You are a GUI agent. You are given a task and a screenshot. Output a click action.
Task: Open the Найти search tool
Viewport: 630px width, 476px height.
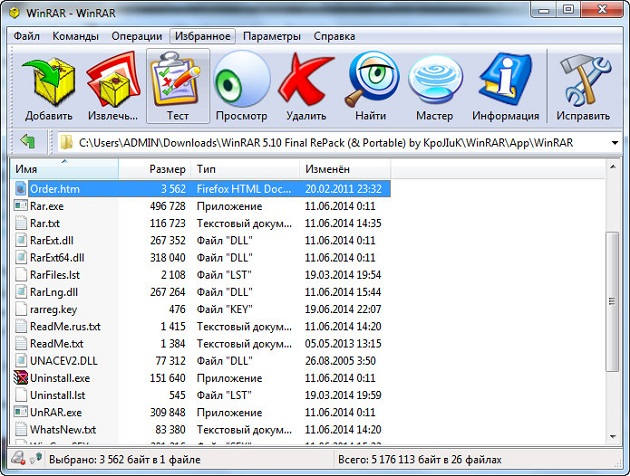pyautogui.click(x=372, y=80)
